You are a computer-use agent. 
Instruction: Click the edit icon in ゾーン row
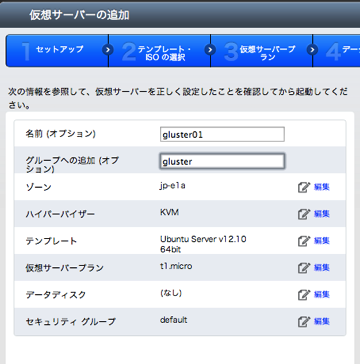[x=304, y=187]
